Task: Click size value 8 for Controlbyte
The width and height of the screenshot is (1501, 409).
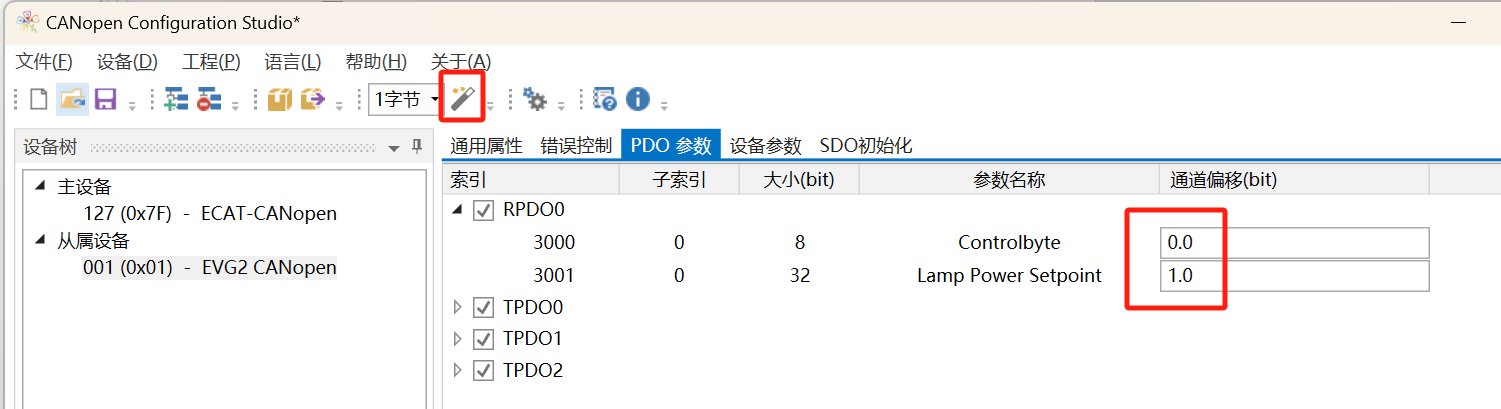Action: pos(799,243)
